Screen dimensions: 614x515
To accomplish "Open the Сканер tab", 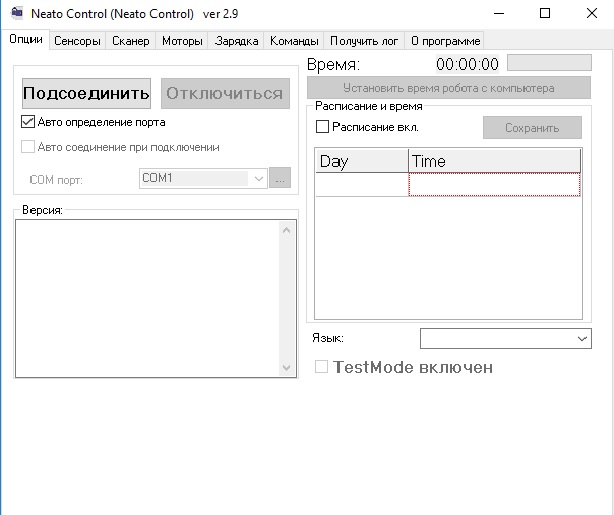I will 131,41.
